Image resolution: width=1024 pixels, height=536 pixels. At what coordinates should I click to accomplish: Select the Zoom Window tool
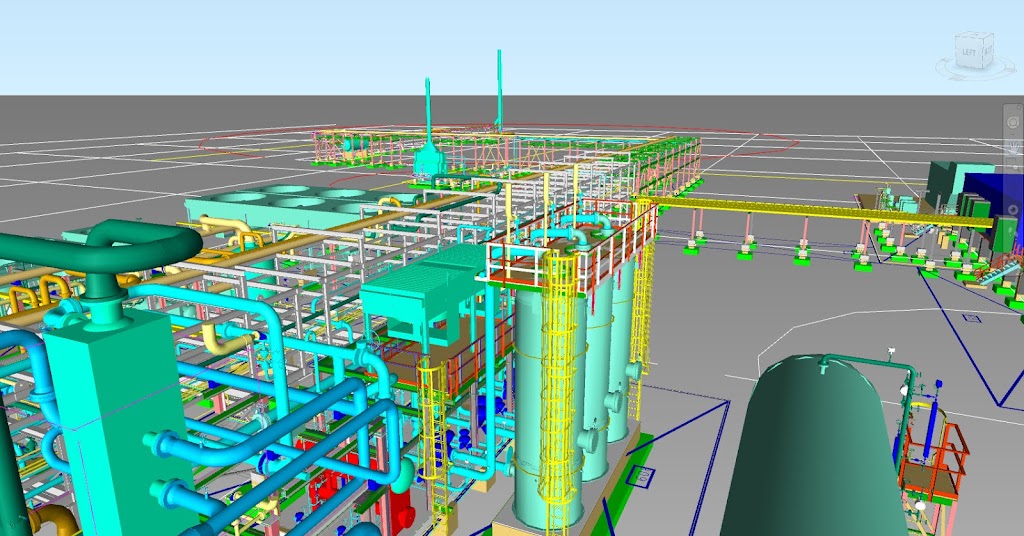click(1014, 164)
